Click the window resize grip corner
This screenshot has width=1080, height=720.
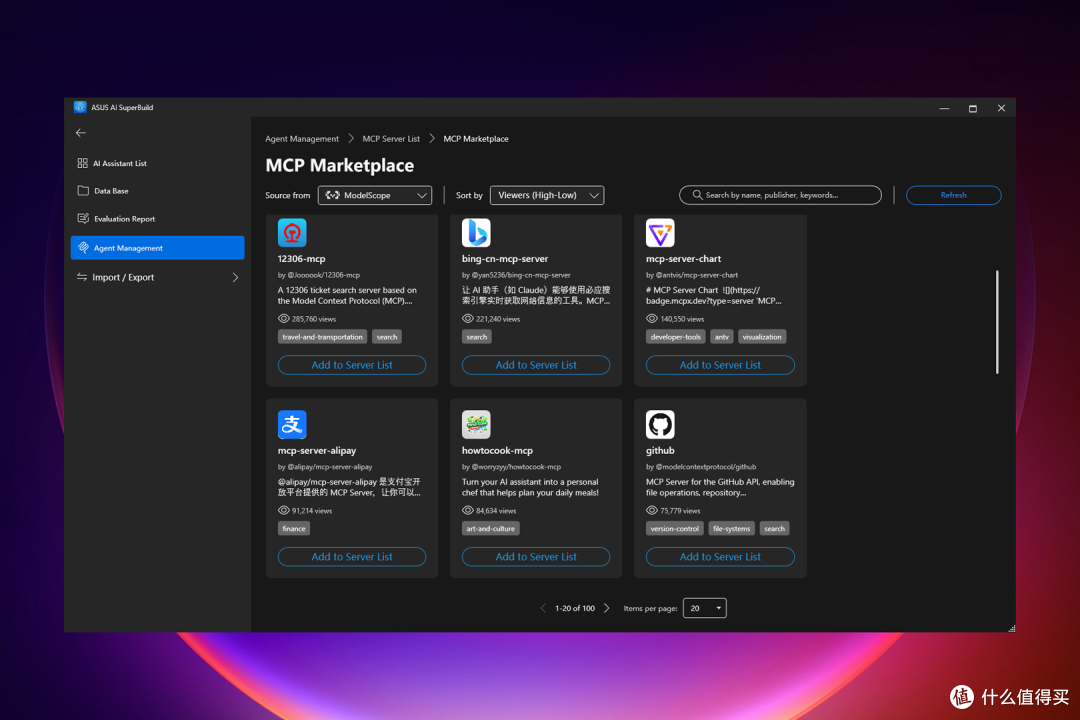click(x=1011, y=628)
